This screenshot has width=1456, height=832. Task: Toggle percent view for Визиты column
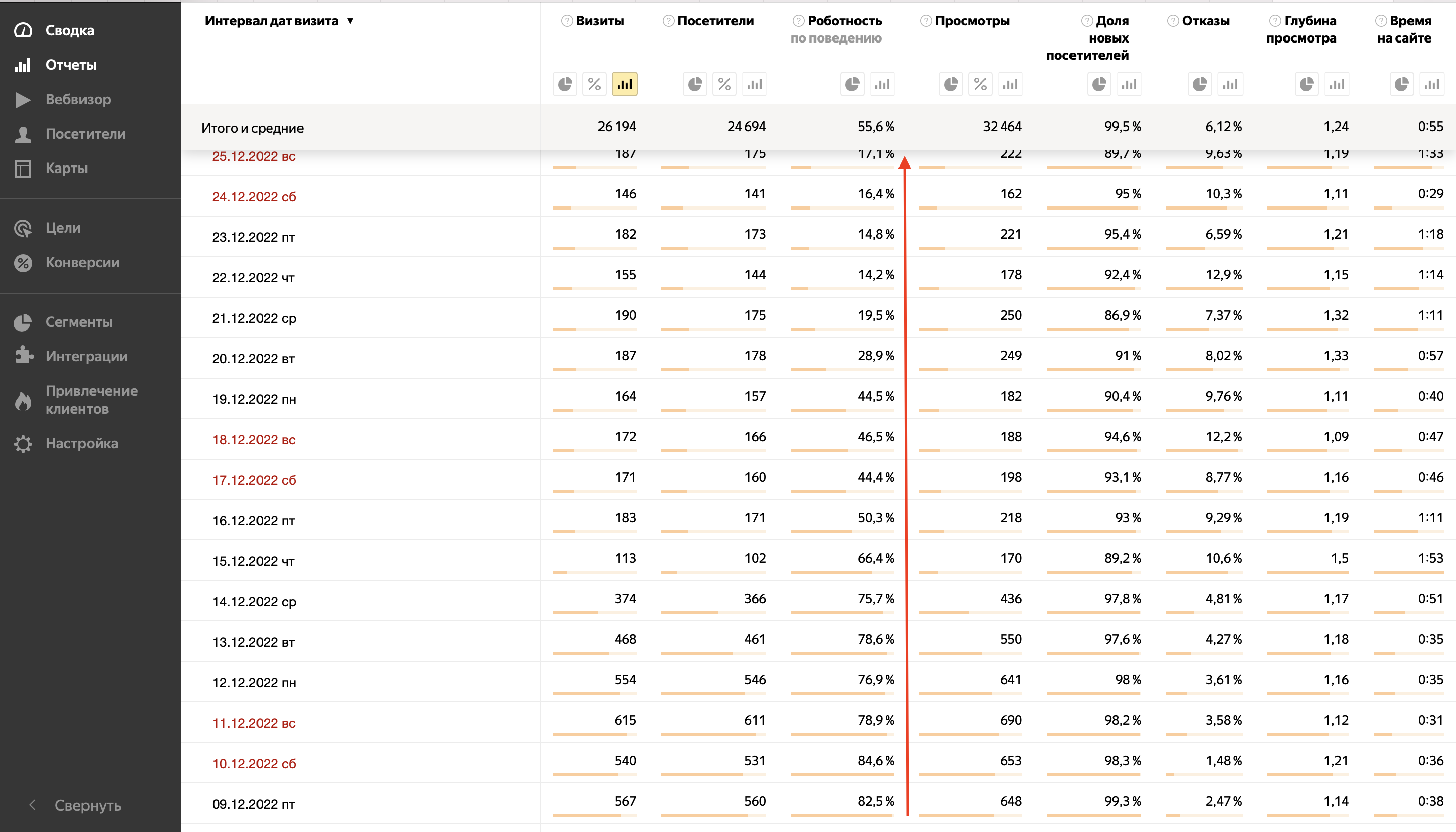594,85
